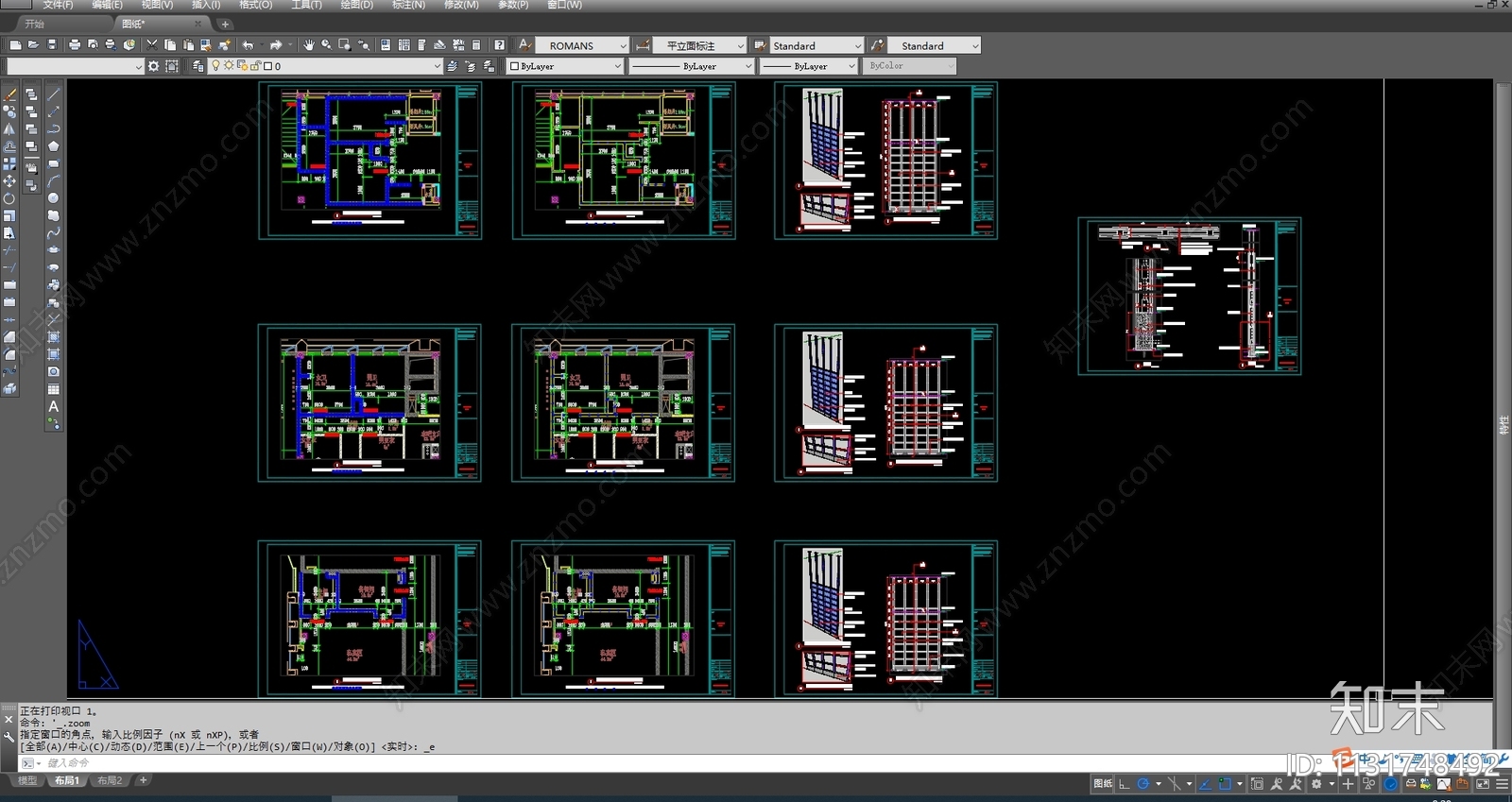Image resolution: width=1512 pixels, height=802 pixels.
Task: Switch to the 布局2 layout tab
Action: click(x=110, y=780)
